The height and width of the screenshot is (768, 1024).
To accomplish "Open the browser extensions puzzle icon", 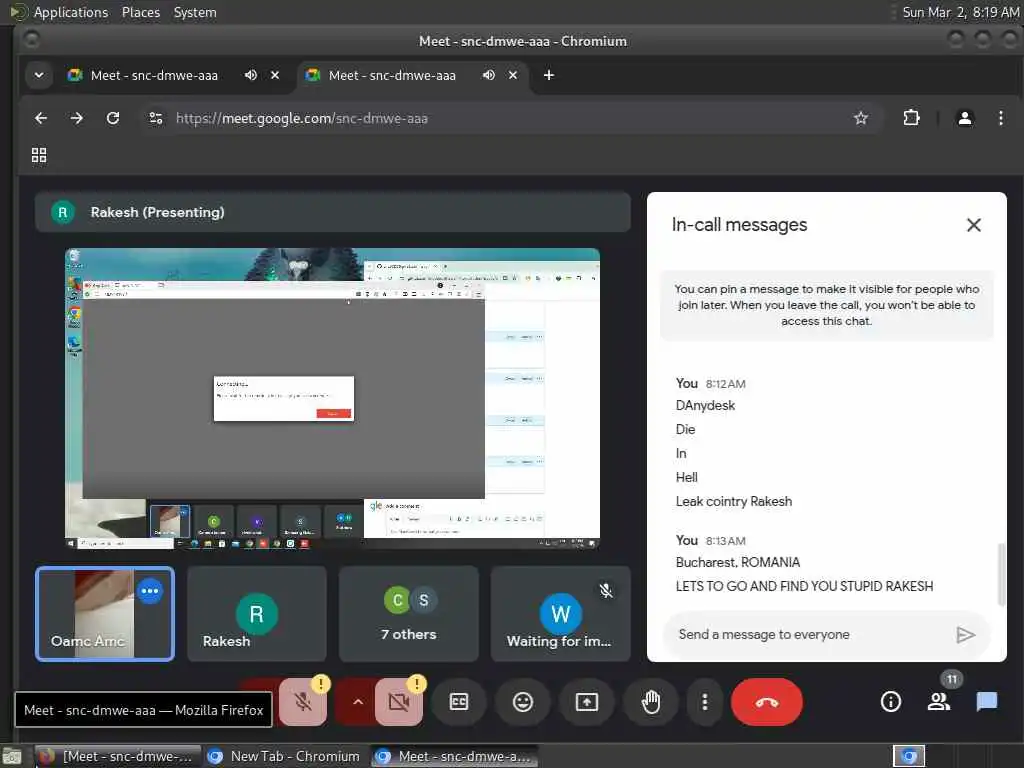I will pyautogui.click(x=911, y=118).
